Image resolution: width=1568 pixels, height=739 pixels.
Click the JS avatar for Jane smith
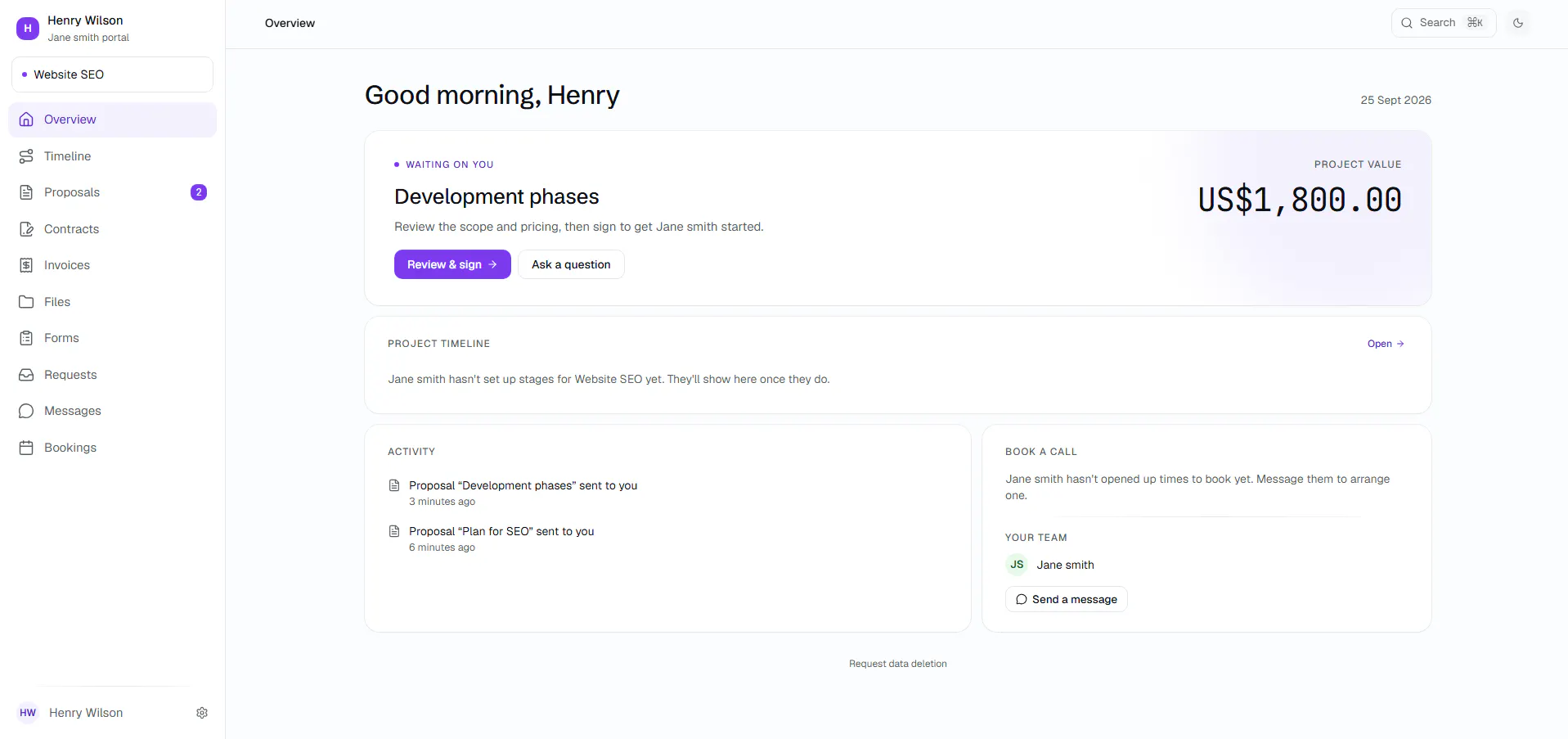(x=1017, y=565)
